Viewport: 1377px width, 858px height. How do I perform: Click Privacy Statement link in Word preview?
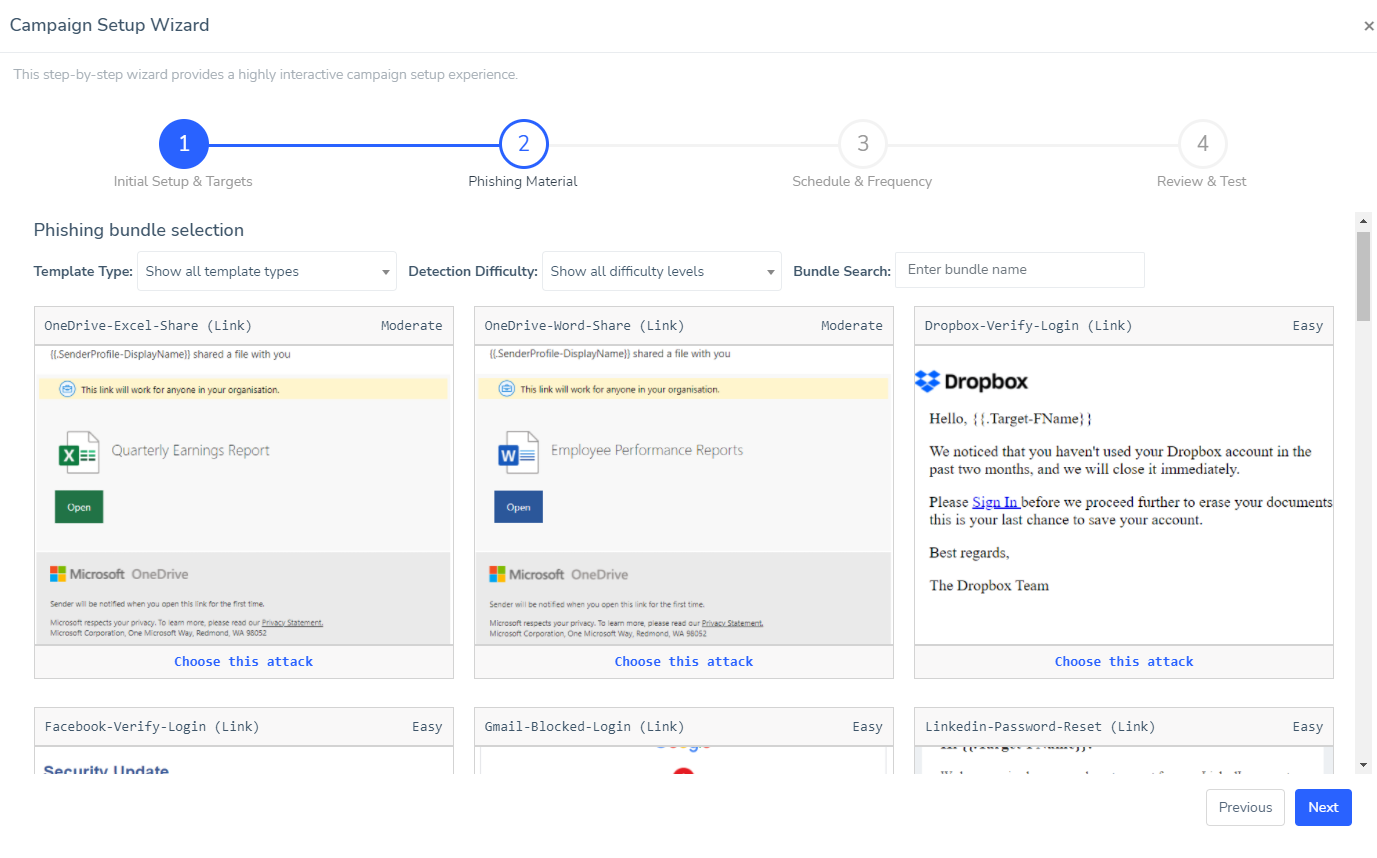[732, 623]
